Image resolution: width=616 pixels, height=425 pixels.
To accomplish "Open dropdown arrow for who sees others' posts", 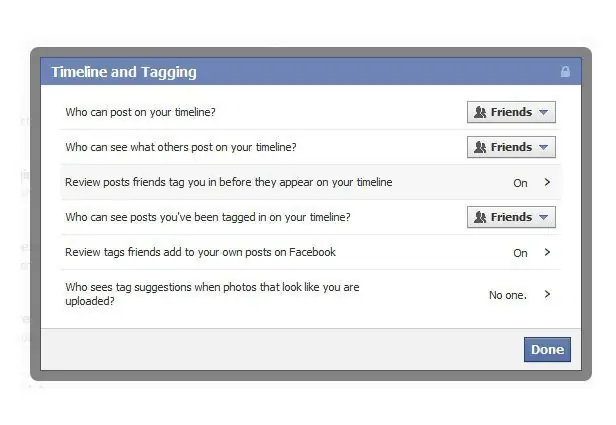I will [x=543, y=148].
